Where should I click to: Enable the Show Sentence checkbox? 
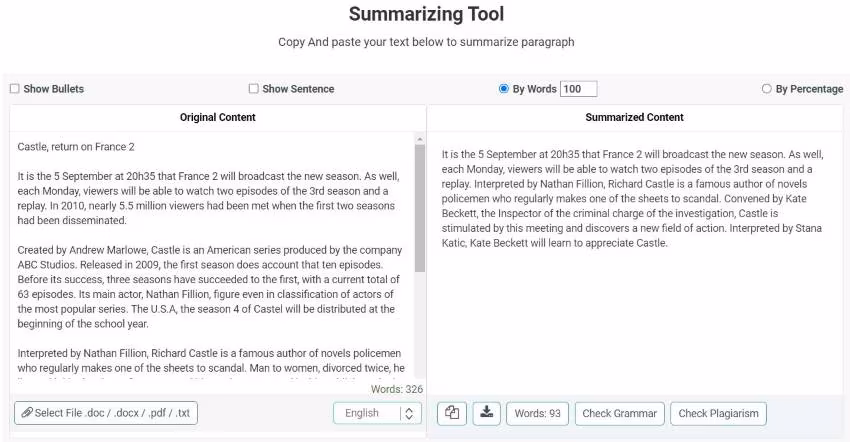point(254,89)
